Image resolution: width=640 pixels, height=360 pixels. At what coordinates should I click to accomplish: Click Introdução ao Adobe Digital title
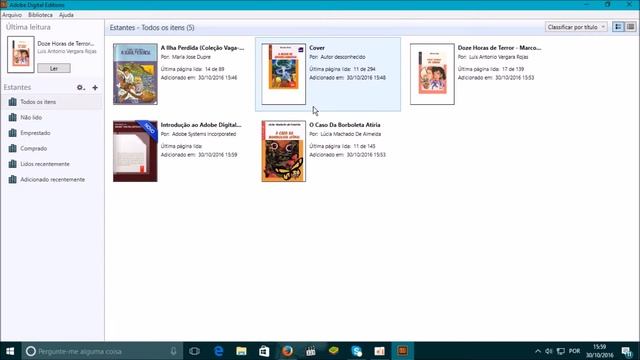pos(201,125)
